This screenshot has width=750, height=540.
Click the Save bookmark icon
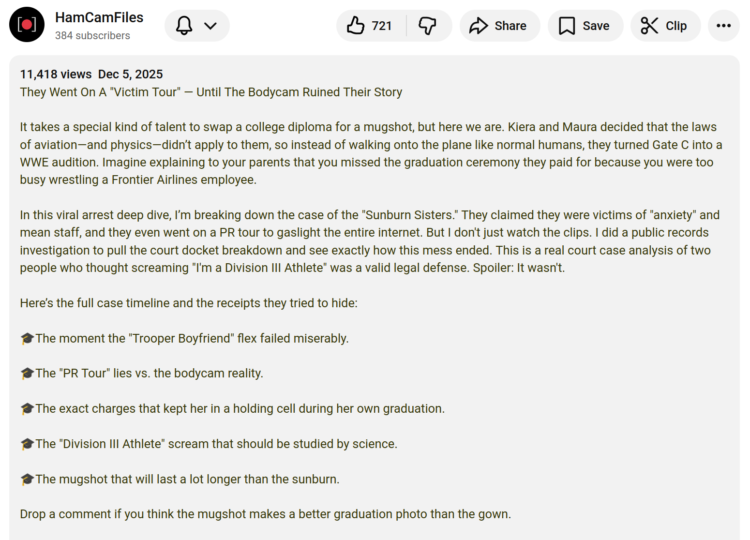point(567,25)
